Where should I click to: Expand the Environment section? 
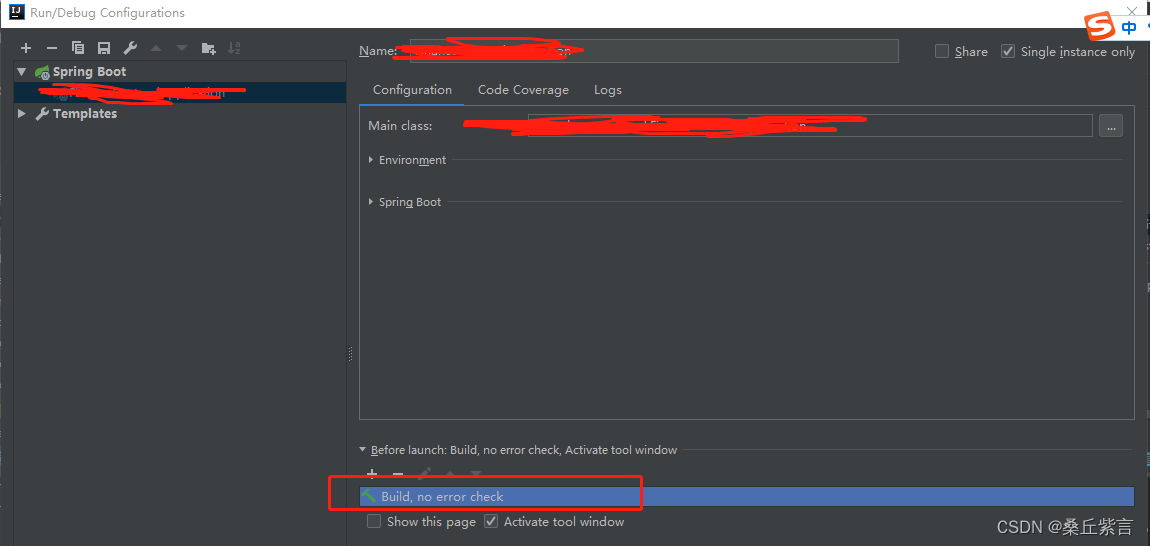click(x=372, y=160)
